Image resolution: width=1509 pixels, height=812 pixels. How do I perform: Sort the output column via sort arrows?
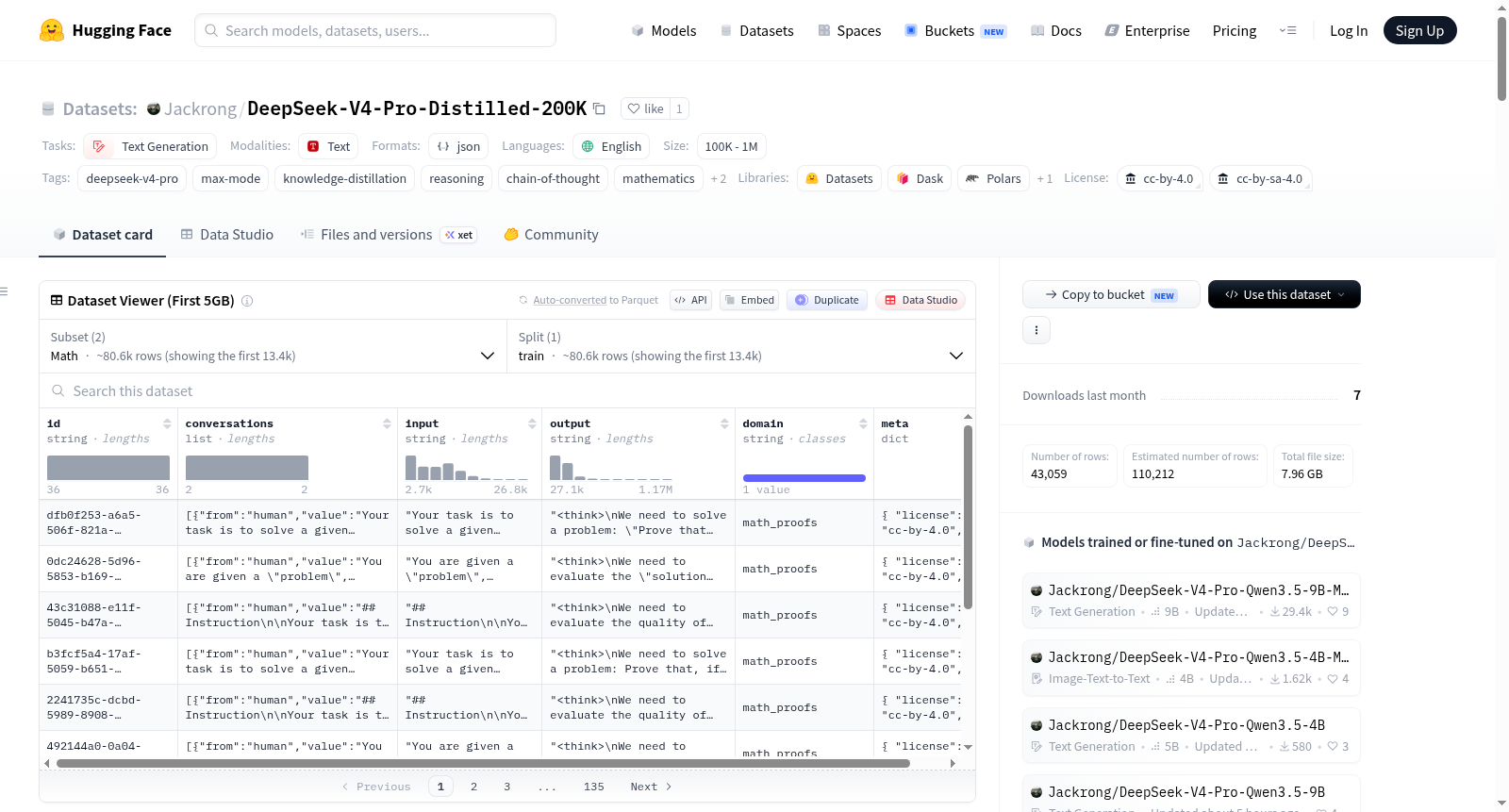724,423
